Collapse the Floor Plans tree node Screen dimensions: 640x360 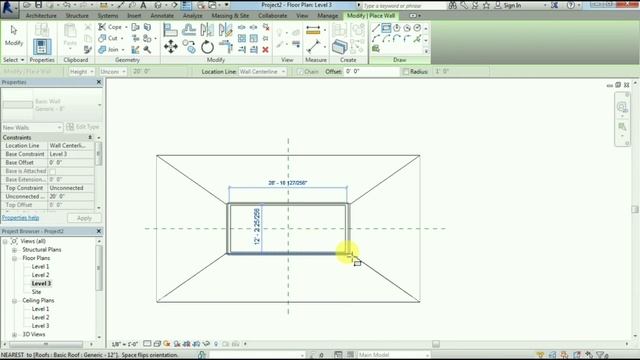14,258
